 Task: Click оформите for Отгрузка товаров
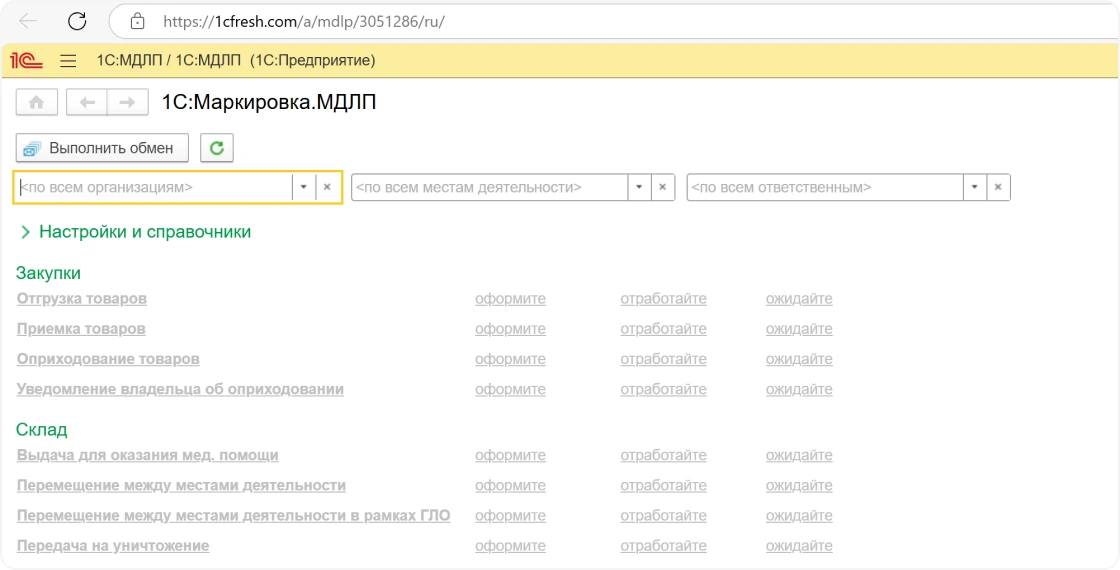pos(510,299)
